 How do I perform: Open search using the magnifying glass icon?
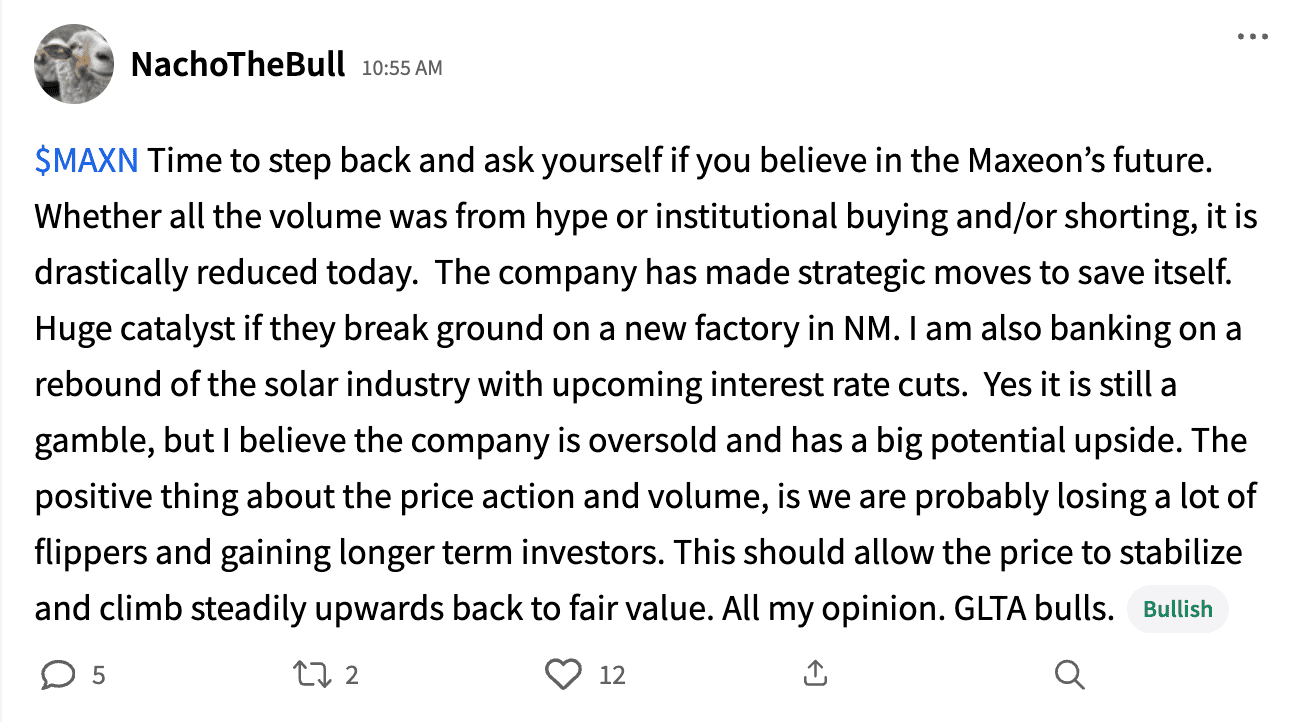coord(1068,675)
